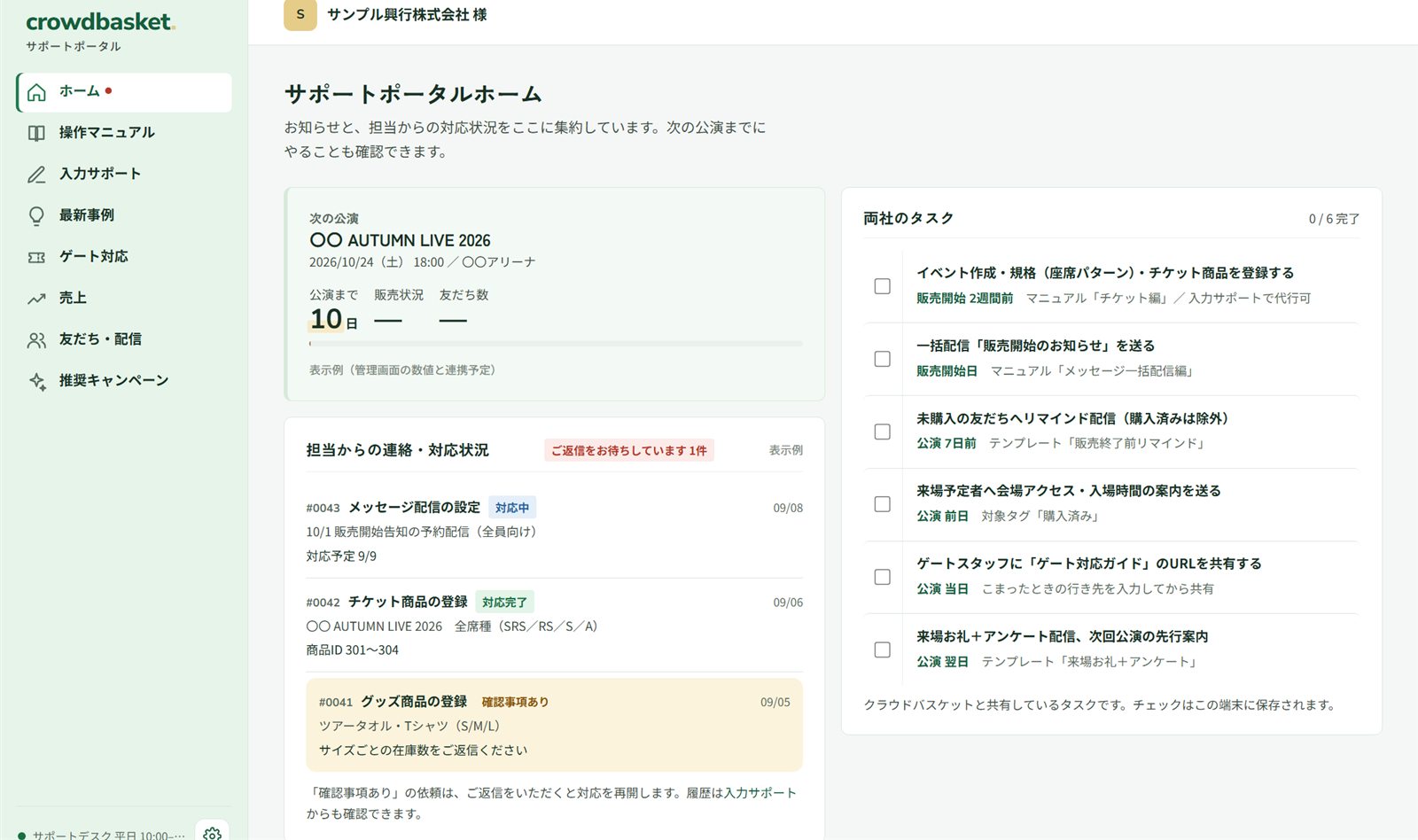Click the サンプル興行株式会社 様 account name
The image size is (1418, 840).
407,15
